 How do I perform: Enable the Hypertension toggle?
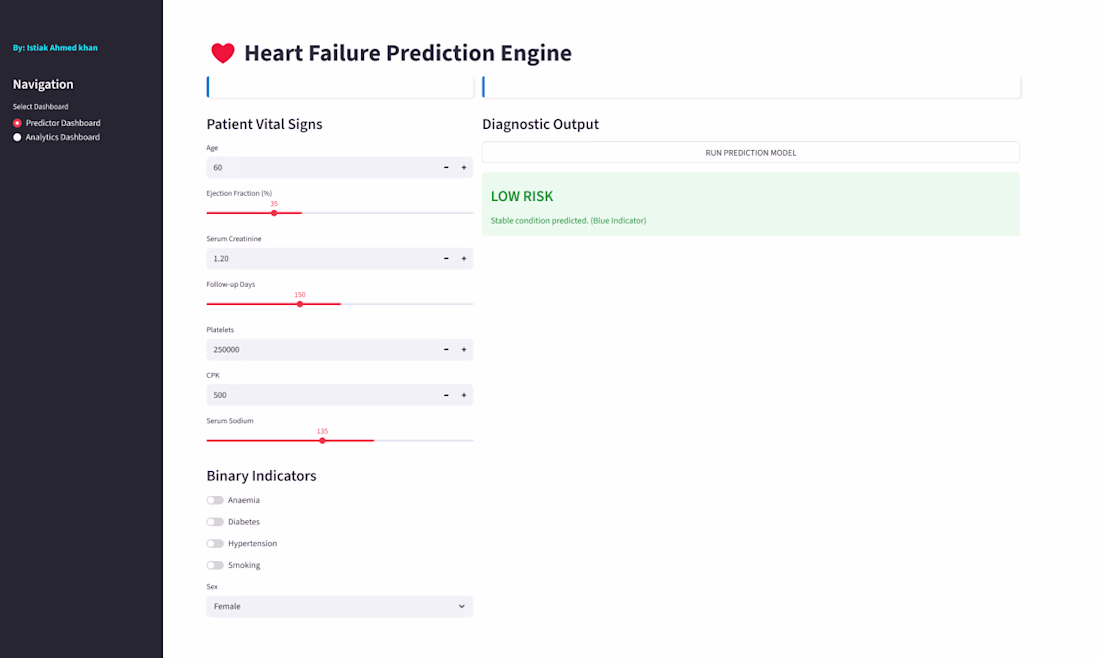pyautogui.click(x=215, y=544)
